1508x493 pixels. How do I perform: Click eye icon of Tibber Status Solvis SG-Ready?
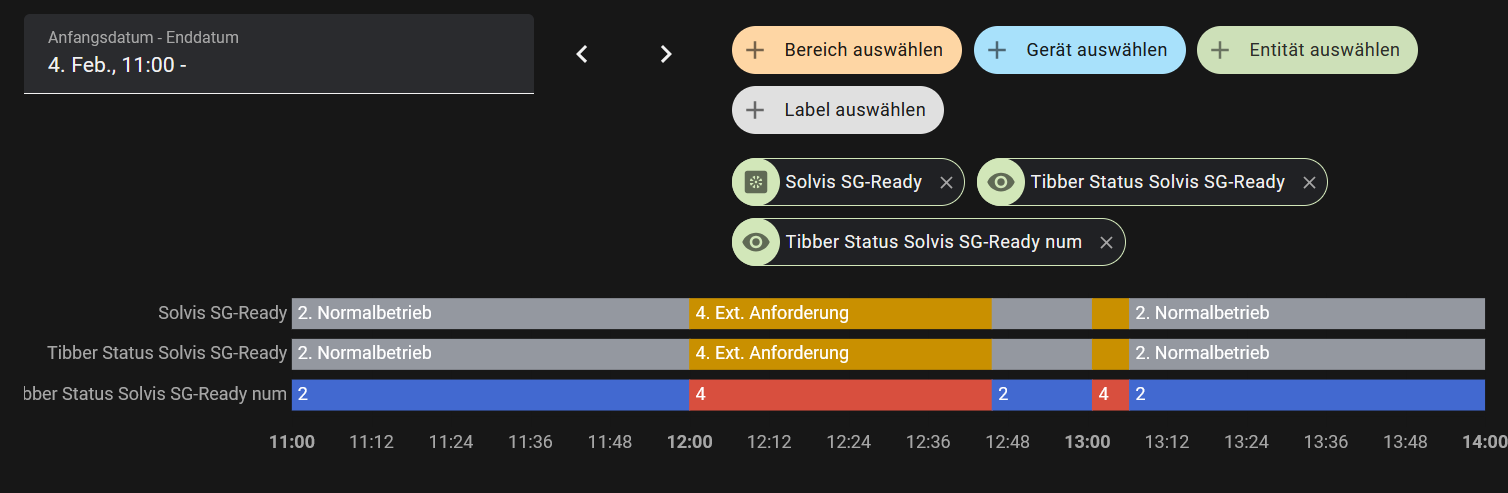pos(1001,182)
